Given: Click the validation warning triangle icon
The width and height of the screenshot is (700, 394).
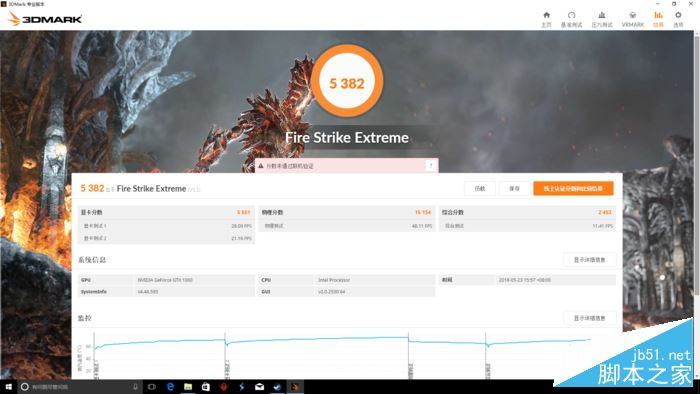Looking at the screenshot, I should [261, 166].
